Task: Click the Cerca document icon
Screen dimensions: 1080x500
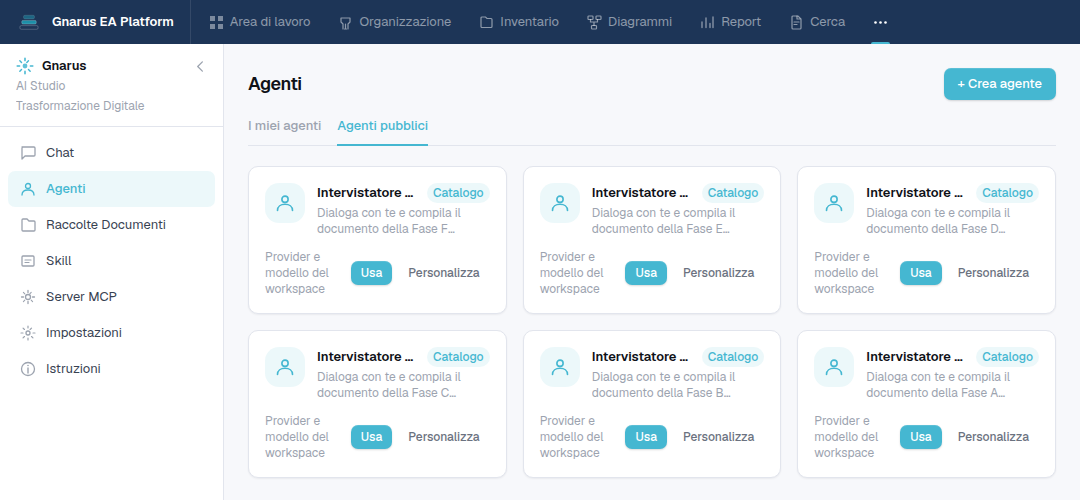Action: (796, 23)
